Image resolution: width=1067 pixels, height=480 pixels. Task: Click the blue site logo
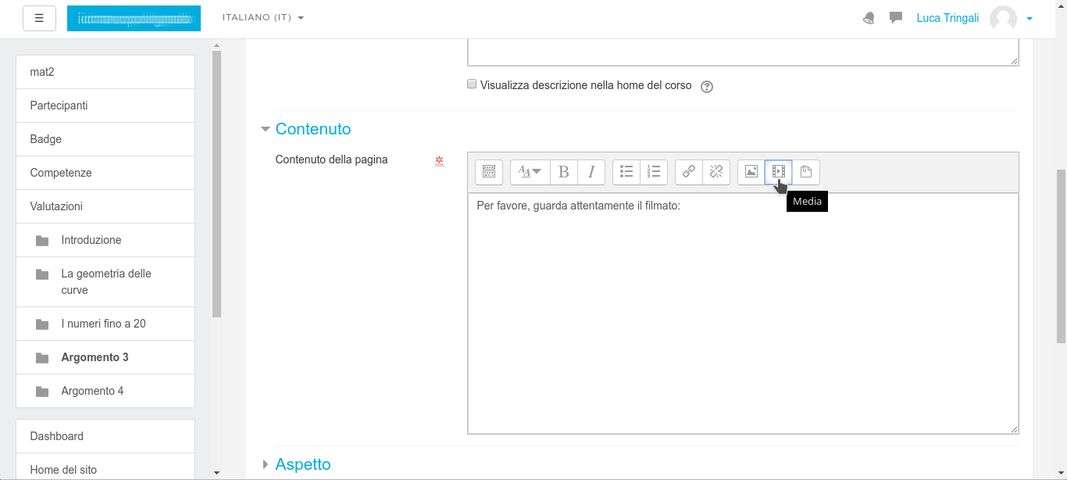[134, 18]
